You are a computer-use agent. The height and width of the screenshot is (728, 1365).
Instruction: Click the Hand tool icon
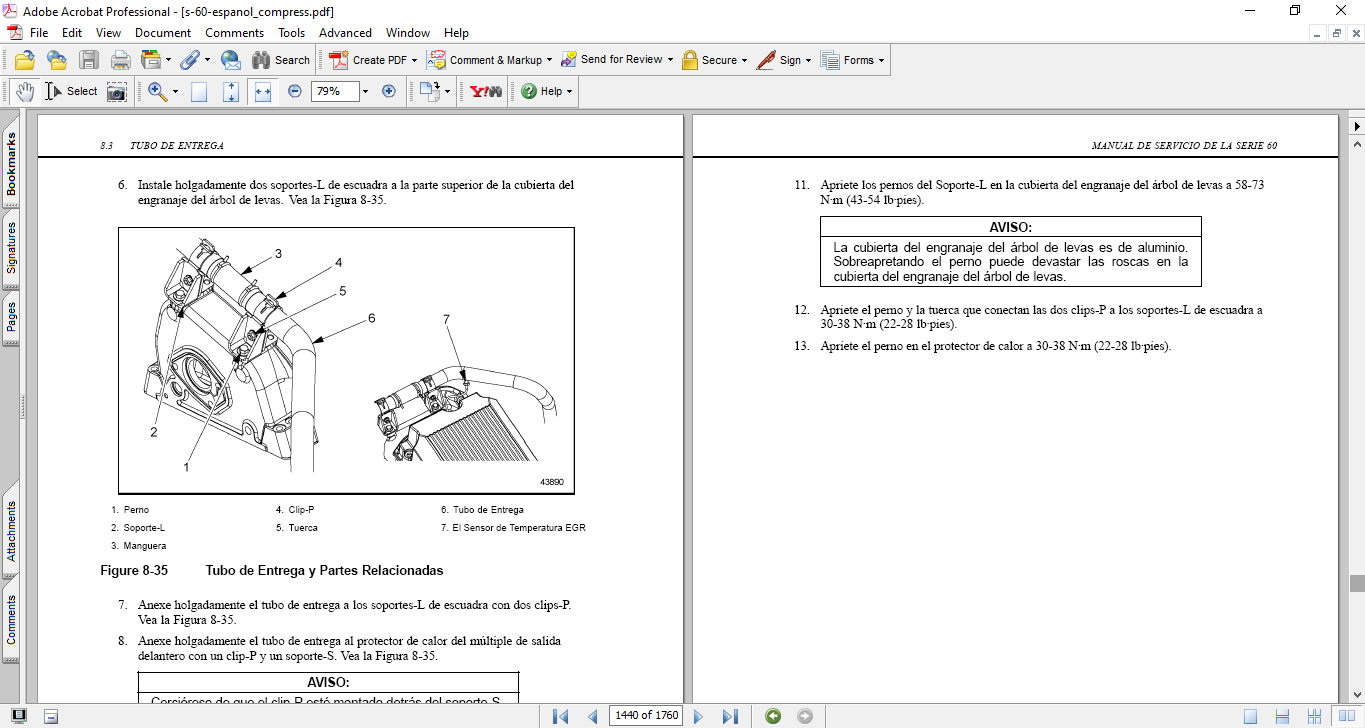pos(25,91)
